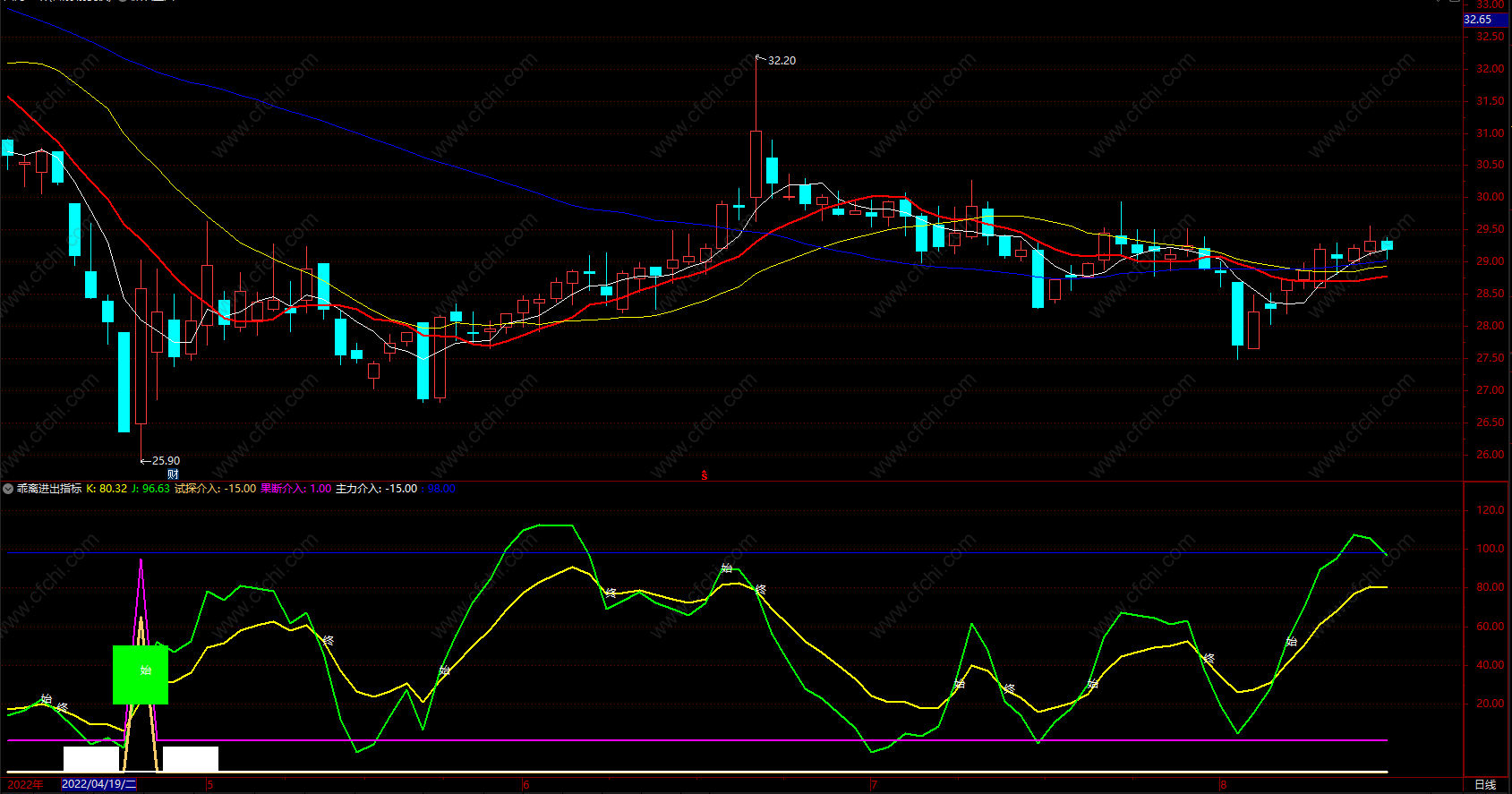Click month 5 on the time axis

coord(210,785)
